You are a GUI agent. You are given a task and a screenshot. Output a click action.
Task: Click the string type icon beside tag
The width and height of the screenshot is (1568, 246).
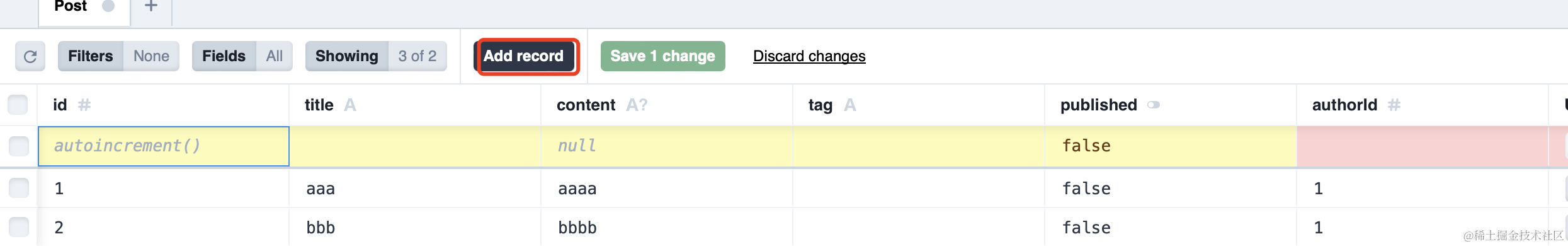click(849, 105)
